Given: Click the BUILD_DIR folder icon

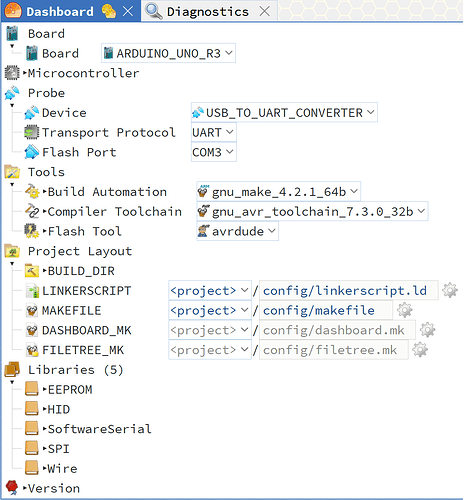Looking at the screenshot, I should 32,271.
